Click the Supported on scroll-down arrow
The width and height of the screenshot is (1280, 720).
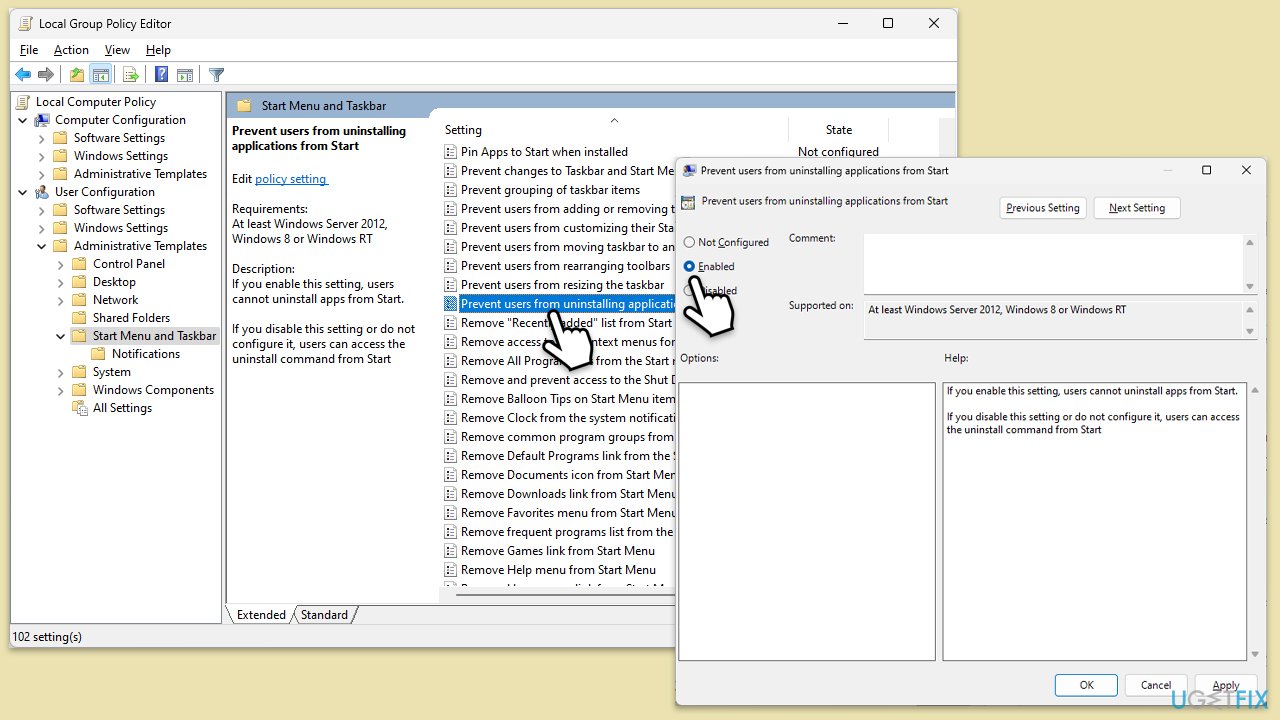point(1250,331)
